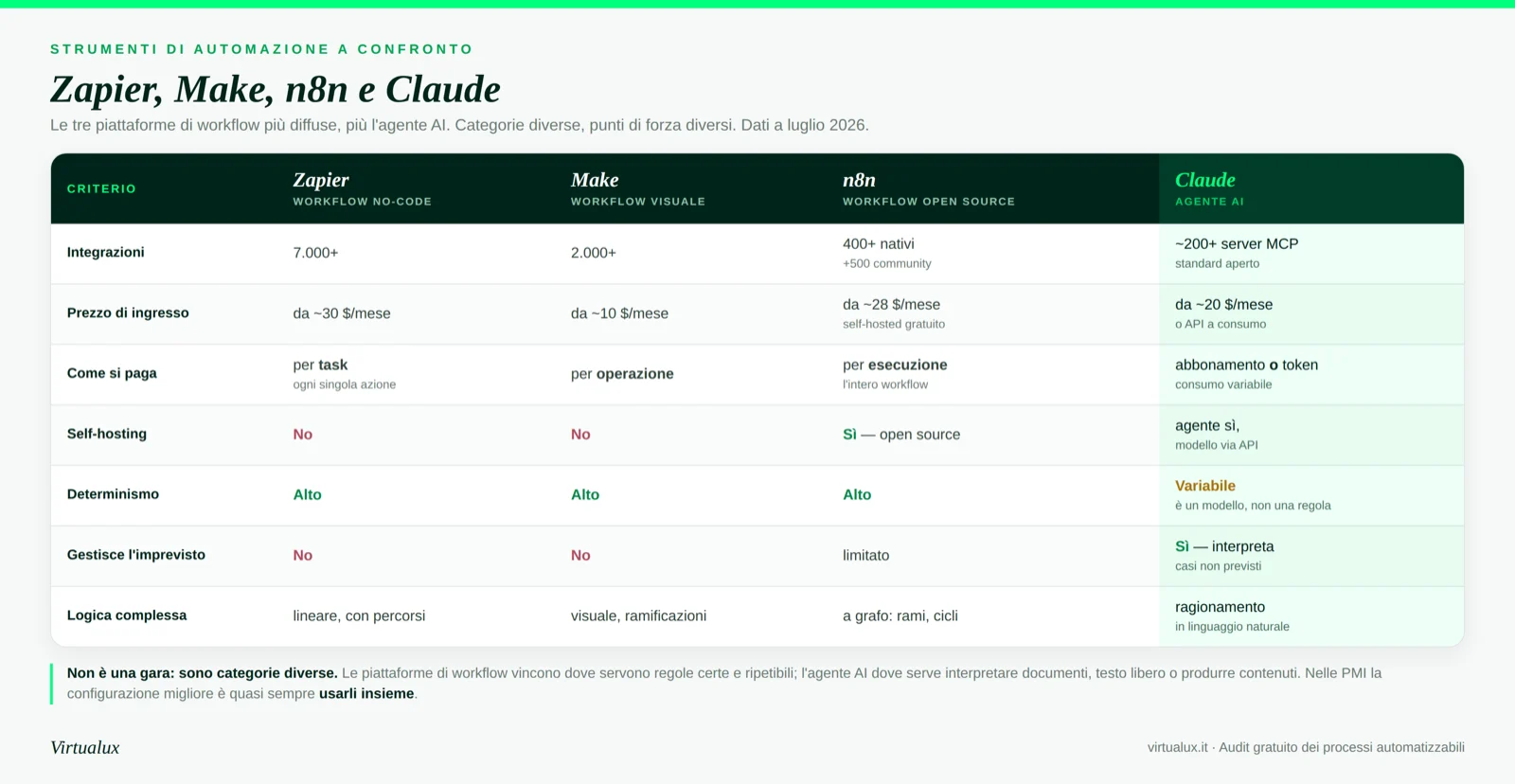1515x784 pixels.
Task: Select the Zapier column header
Action: (x=362, y=188)
